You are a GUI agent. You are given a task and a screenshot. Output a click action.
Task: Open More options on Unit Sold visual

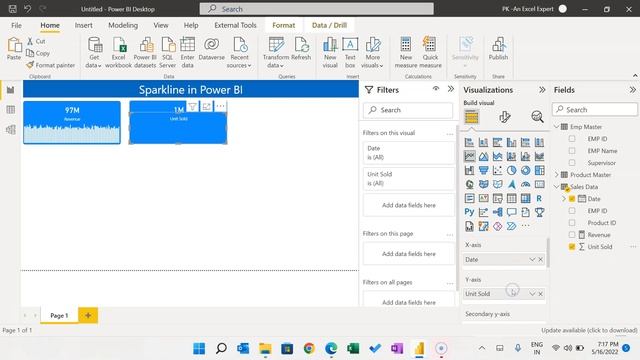[220, 107]
